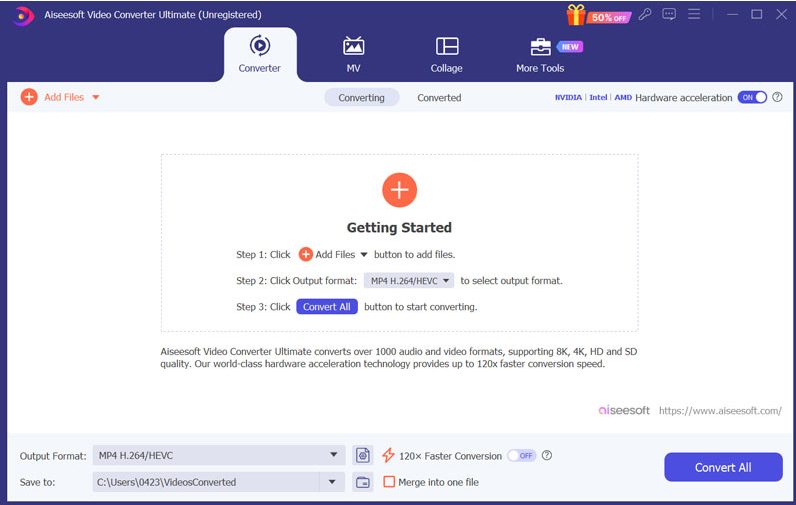Click the NVIDIA label
796x505 pixels.
click(568, 97)
